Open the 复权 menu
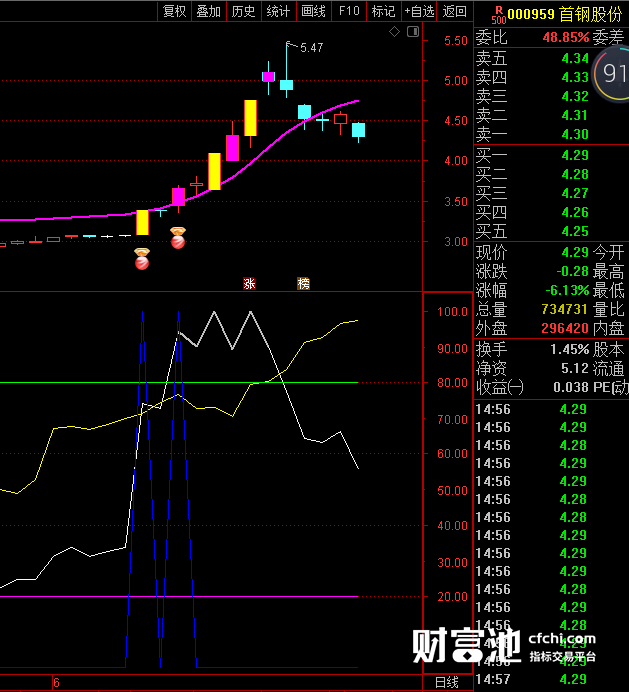 pos(174,11)
